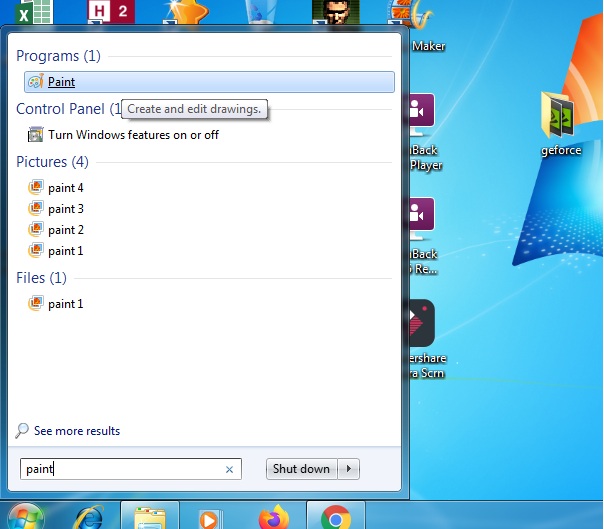The image size is (604, 529).
Task: Click the icon beside paint 4
Action: click(36, 187)
